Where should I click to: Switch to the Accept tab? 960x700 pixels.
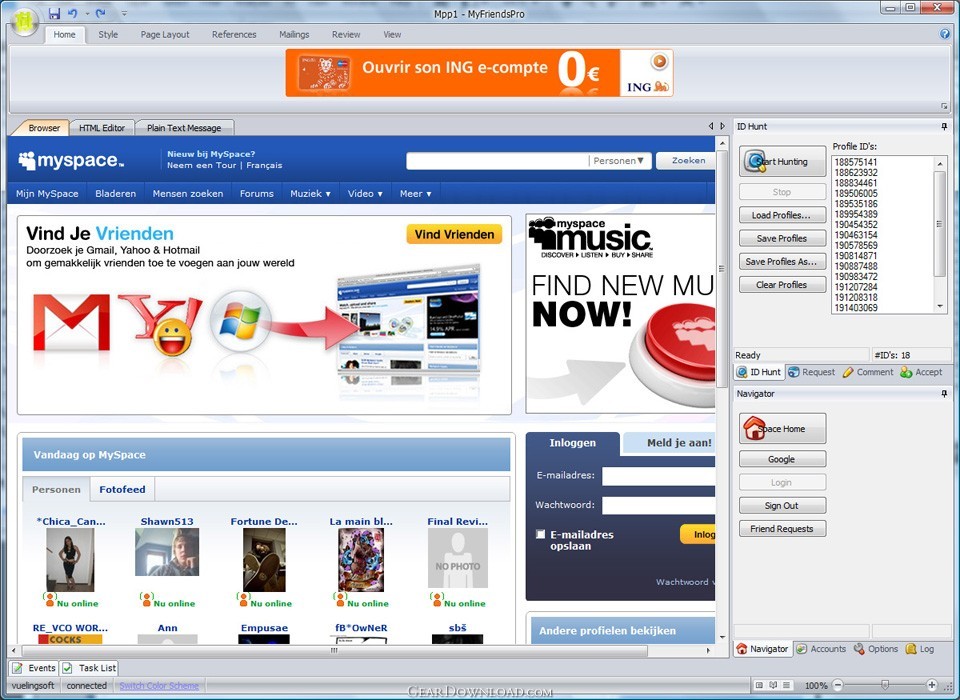click(921, 372)
